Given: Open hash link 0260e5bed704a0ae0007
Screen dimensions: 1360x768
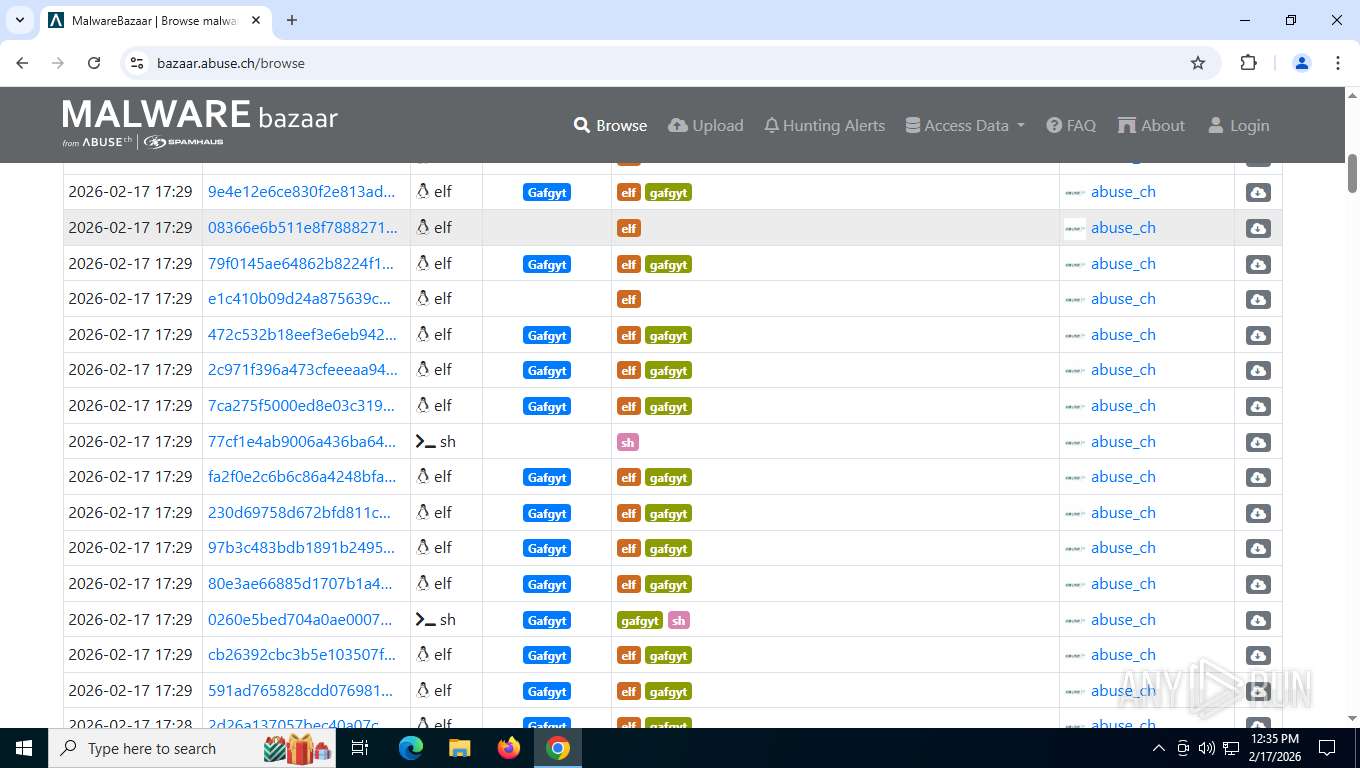Looking at the screenshot, I should click(302, 620).
